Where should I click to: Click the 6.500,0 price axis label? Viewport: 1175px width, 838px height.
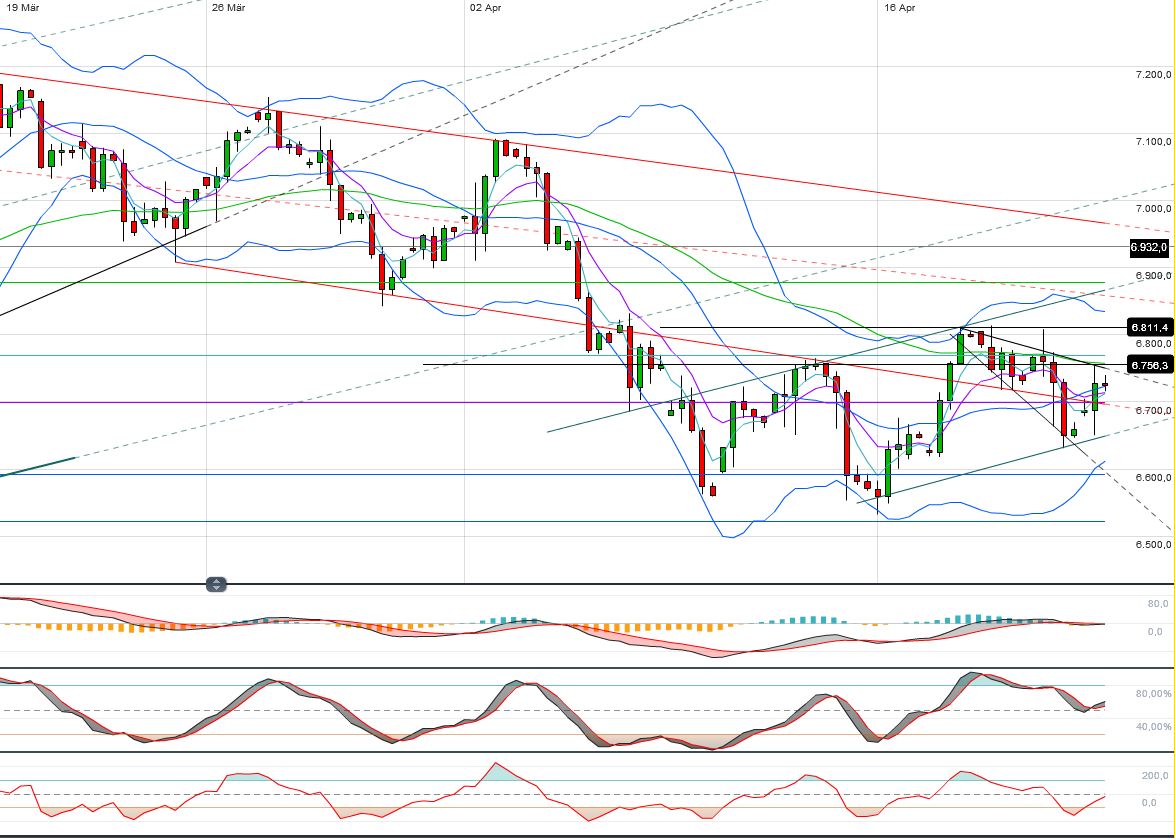click(1153, 545)
